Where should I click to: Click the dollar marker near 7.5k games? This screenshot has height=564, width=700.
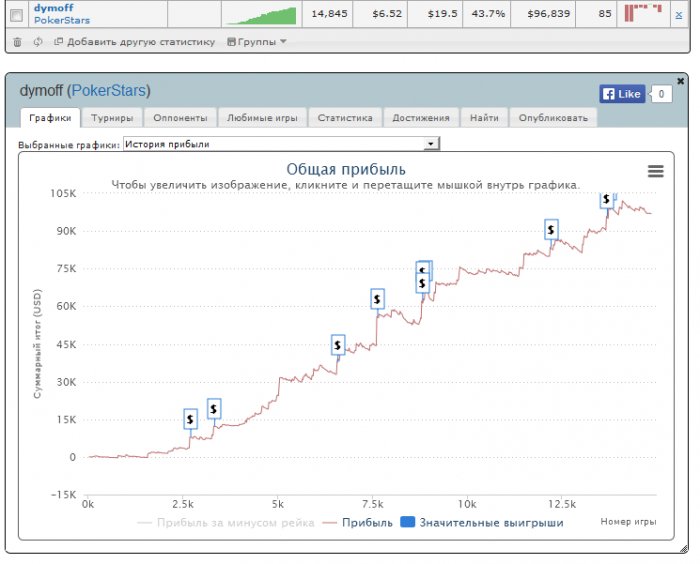coord(377,298)
